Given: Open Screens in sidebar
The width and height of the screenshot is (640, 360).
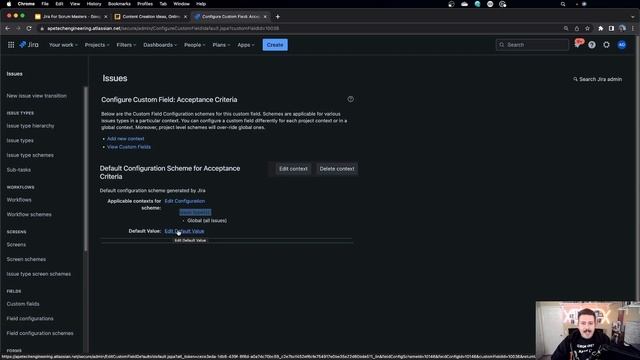Looking at the screenshot, I should [16, 245].
